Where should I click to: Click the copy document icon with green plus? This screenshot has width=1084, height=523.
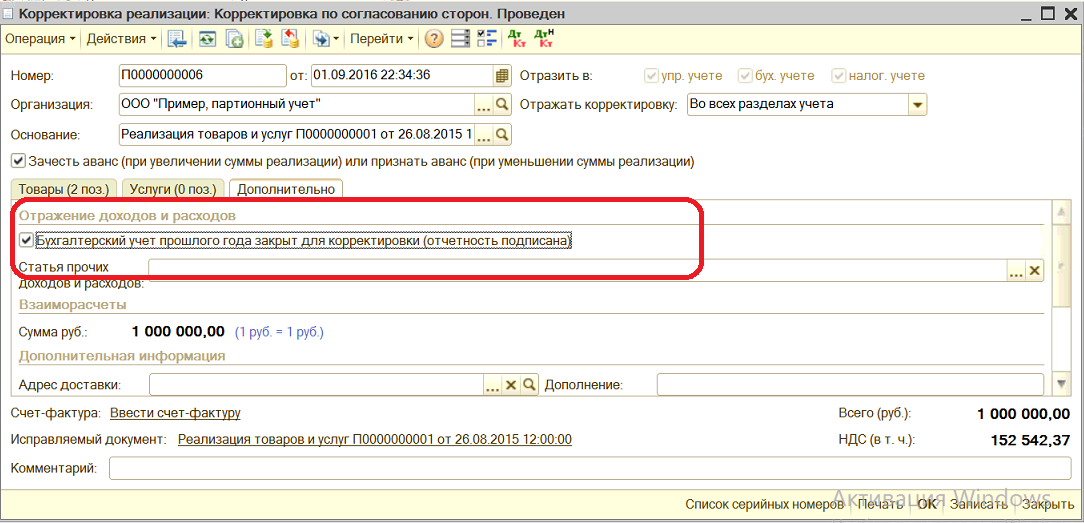[x=235, y=39]
